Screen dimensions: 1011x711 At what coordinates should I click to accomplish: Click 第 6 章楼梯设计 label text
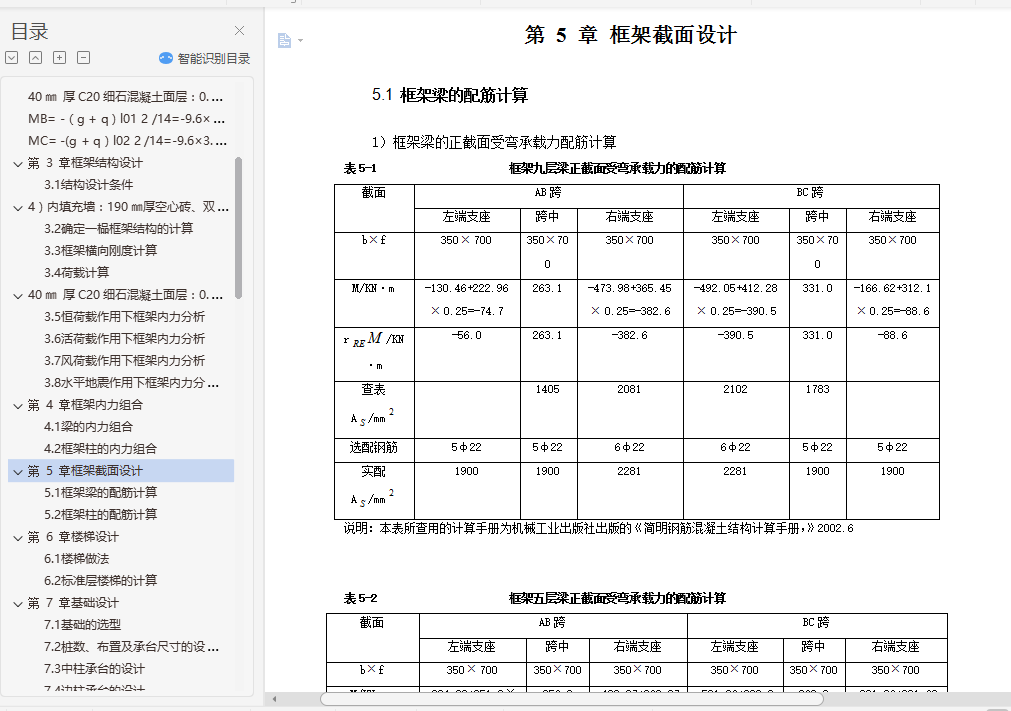(x=73, y=537)
